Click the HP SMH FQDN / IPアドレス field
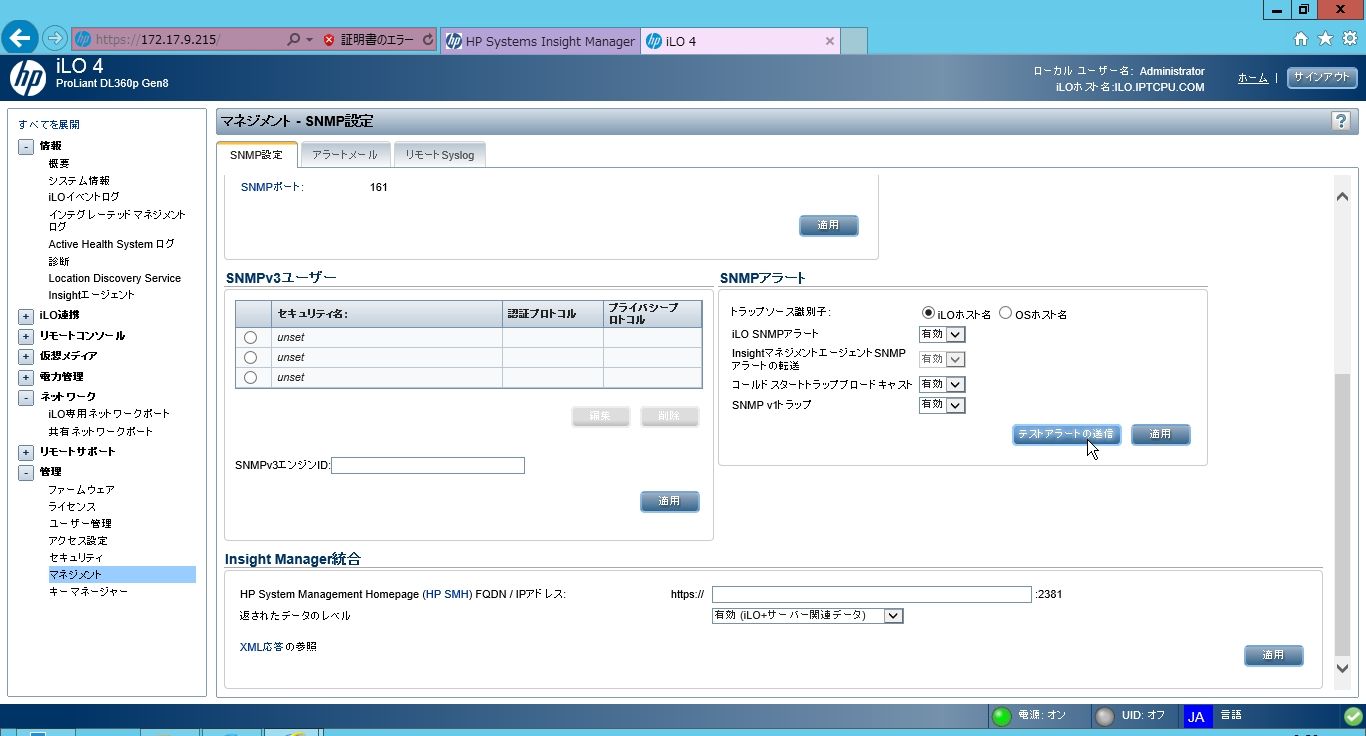This screenshot has width=1366, height=736. 871,594
